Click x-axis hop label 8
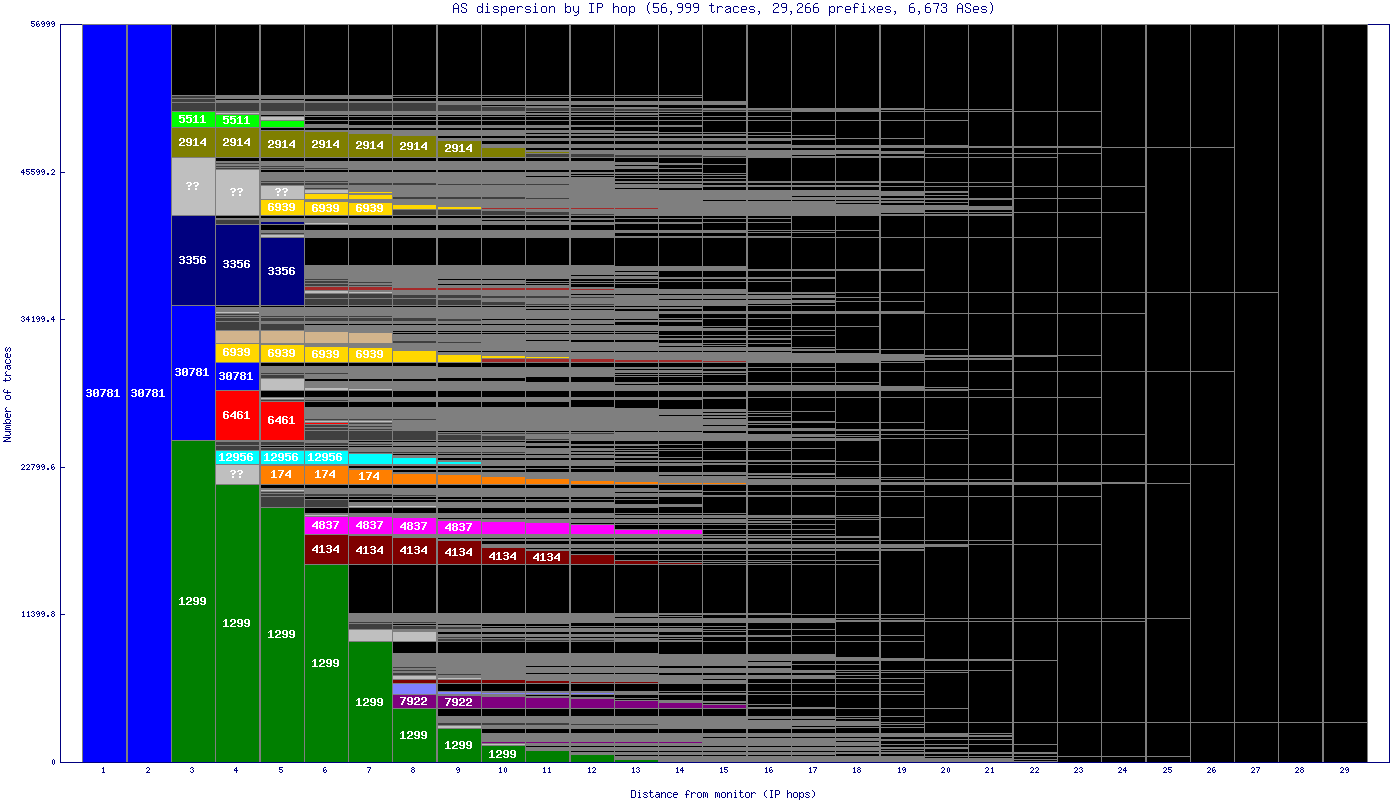This screenshot has height=800, width=1390. click(x=414, y=771)
